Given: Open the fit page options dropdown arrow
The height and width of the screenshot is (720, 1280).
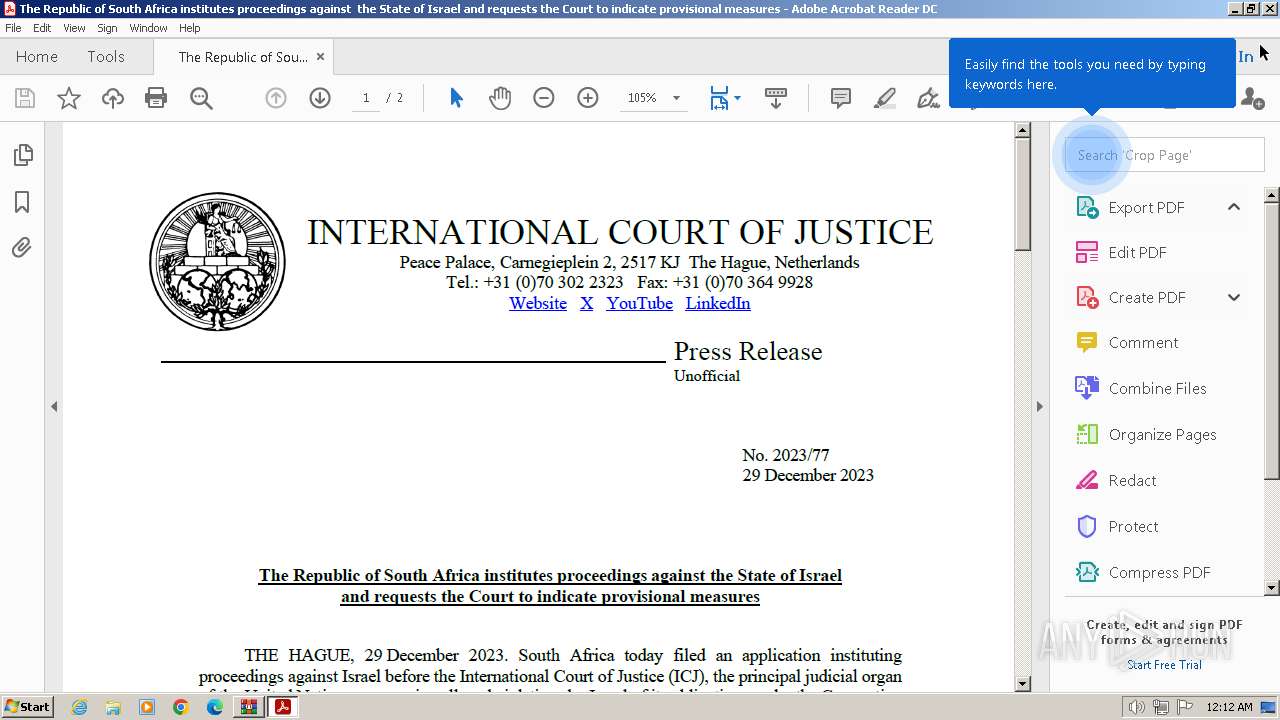Looking at the screenshot, I should tap(738, 98).
